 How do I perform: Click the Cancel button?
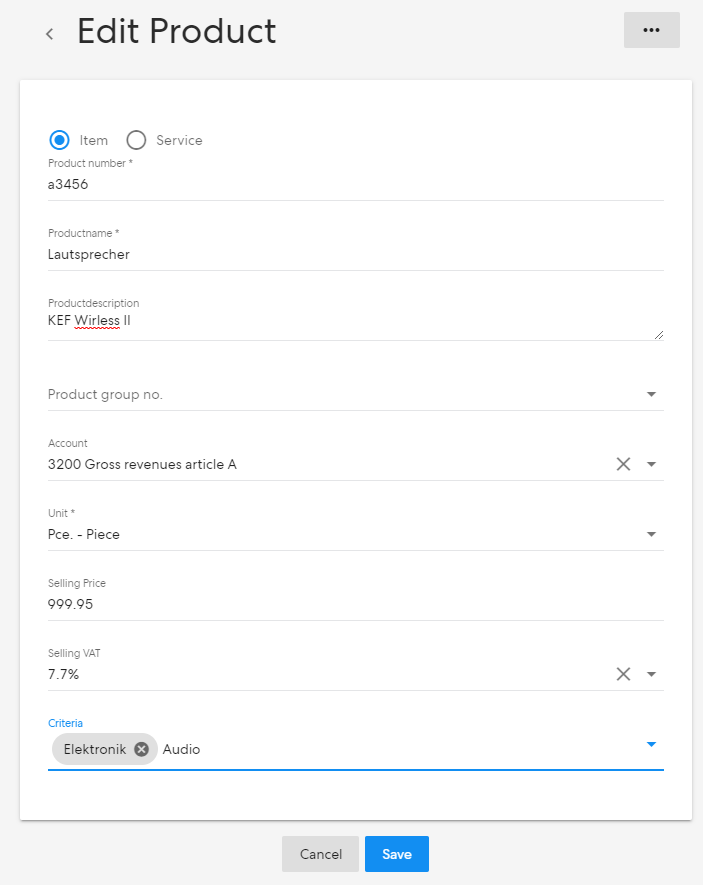click(320, 854)
